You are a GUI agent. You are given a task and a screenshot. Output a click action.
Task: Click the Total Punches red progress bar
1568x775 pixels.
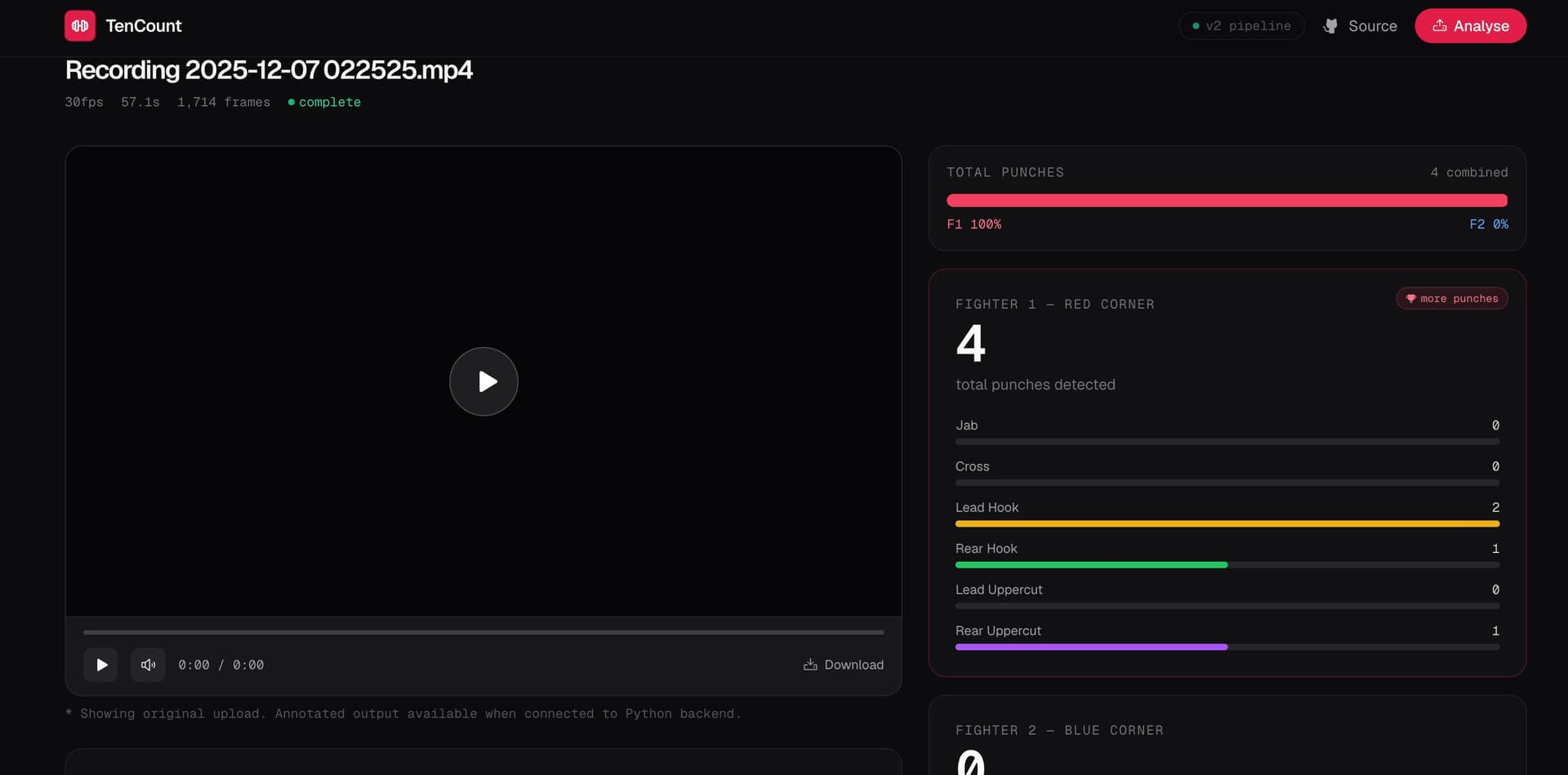pos(1227,200)
